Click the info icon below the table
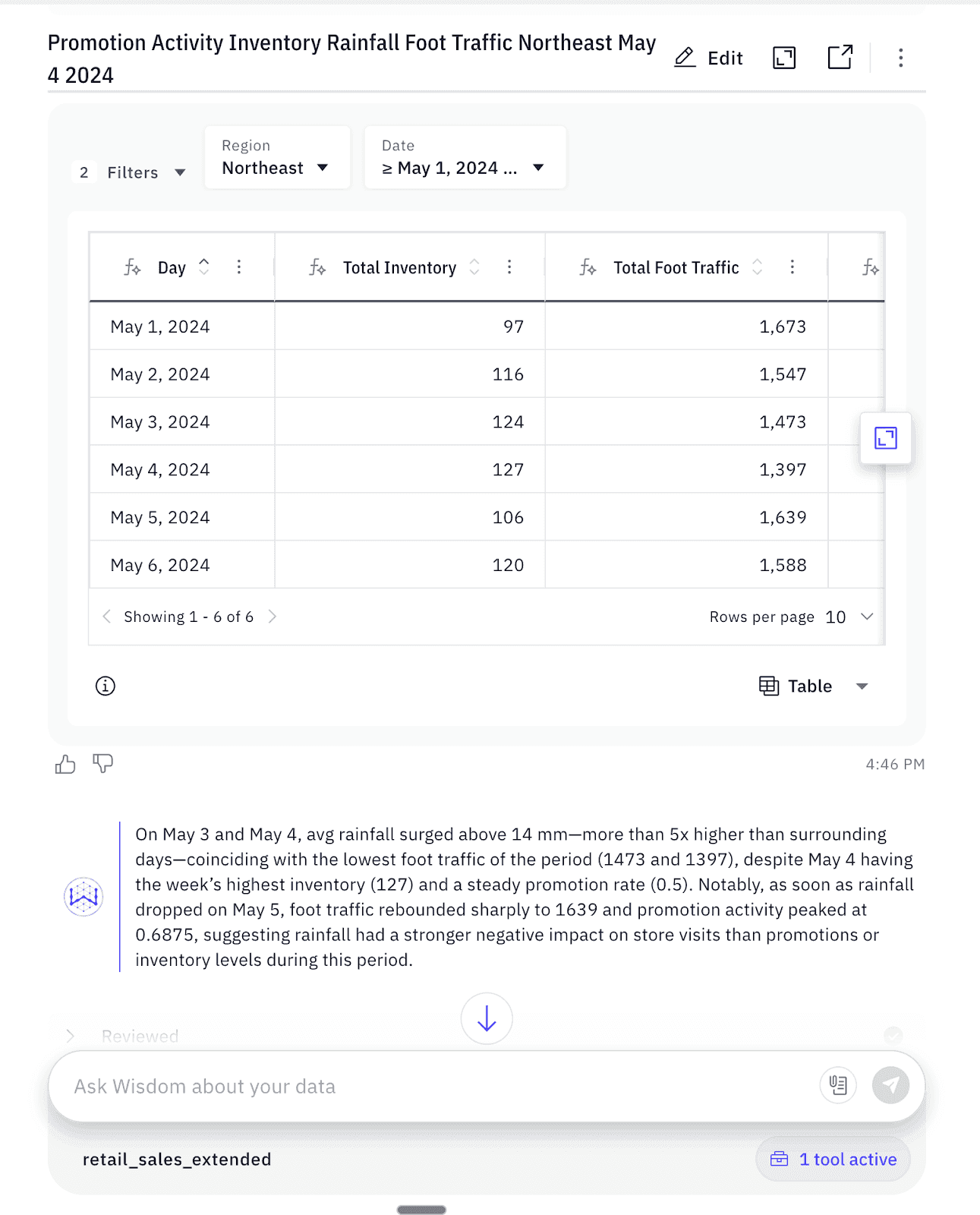The height and width of the screenshot is (1215, 980). pyautogui.click(x=106, y=686)
